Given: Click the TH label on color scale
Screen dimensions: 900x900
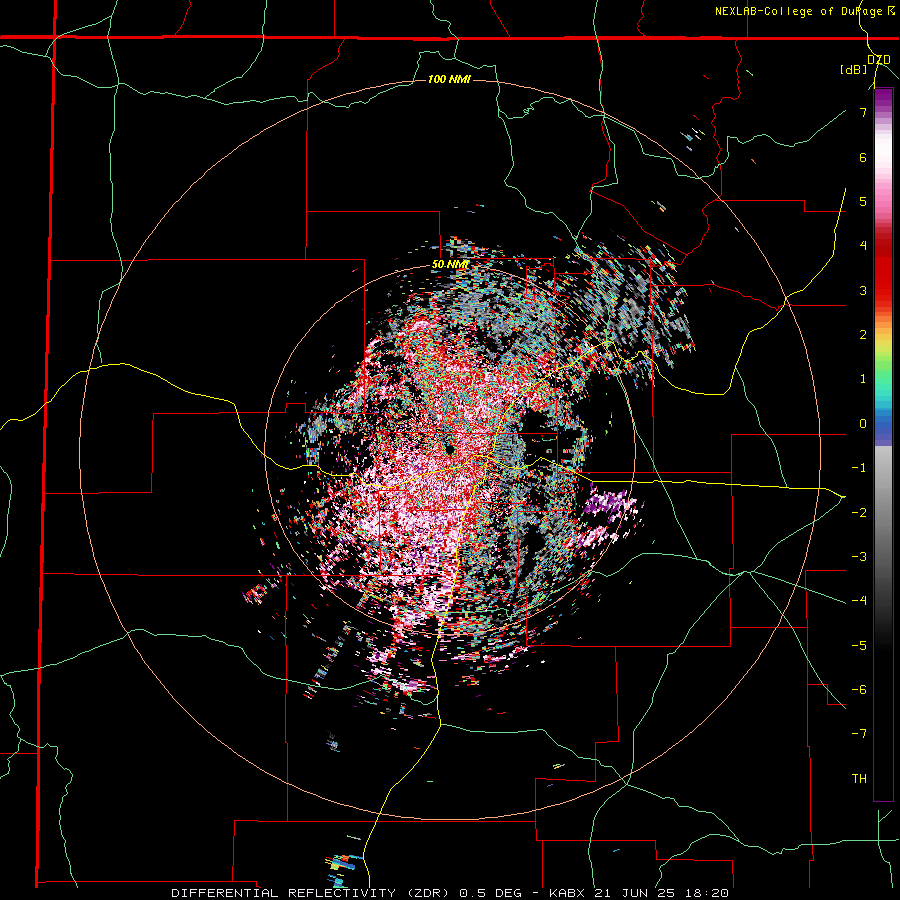Looking at the screenshot, I should 859,778.
